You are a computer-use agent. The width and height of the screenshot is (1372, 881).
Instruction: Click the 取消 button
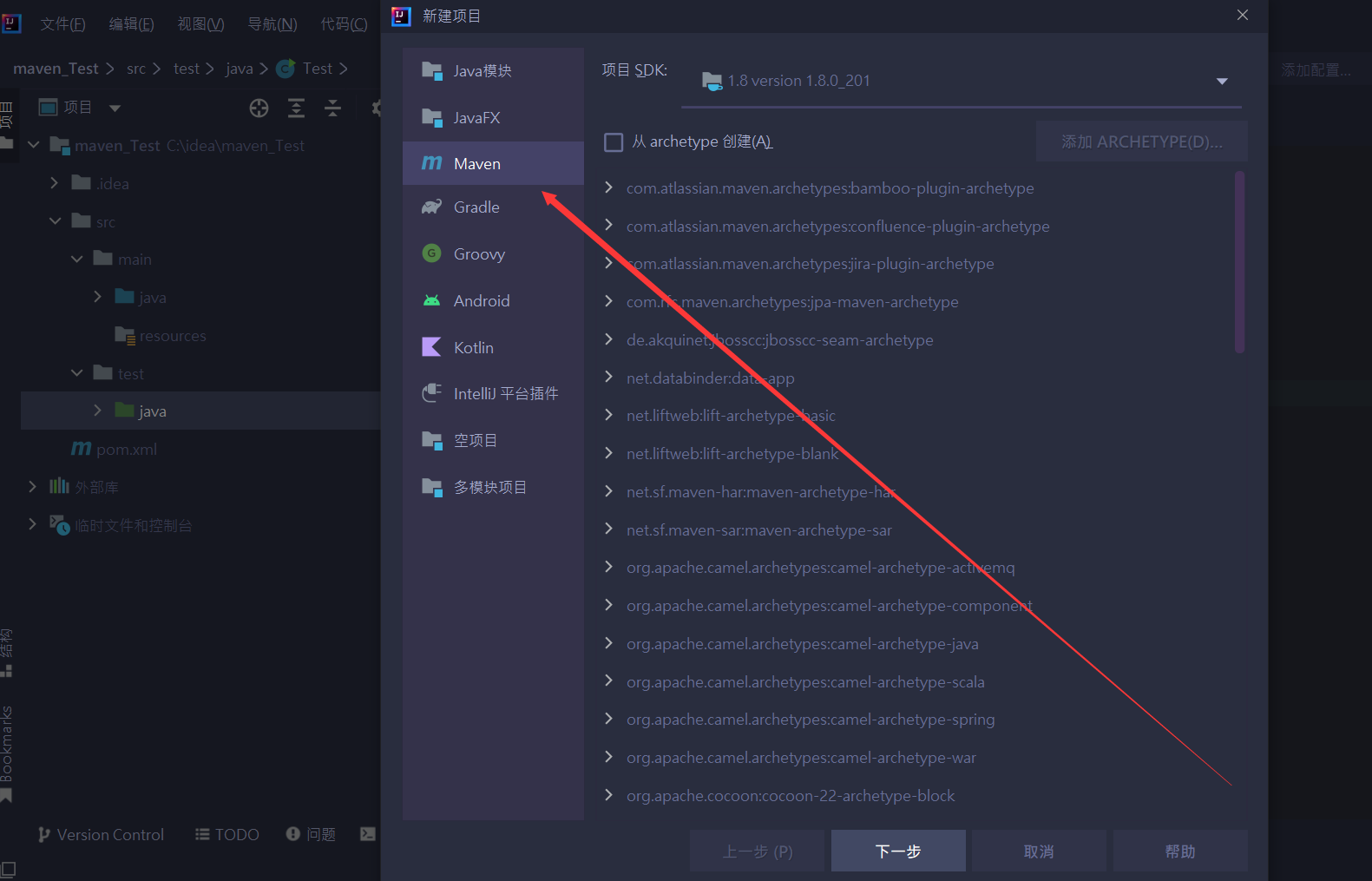point(1039,851)
